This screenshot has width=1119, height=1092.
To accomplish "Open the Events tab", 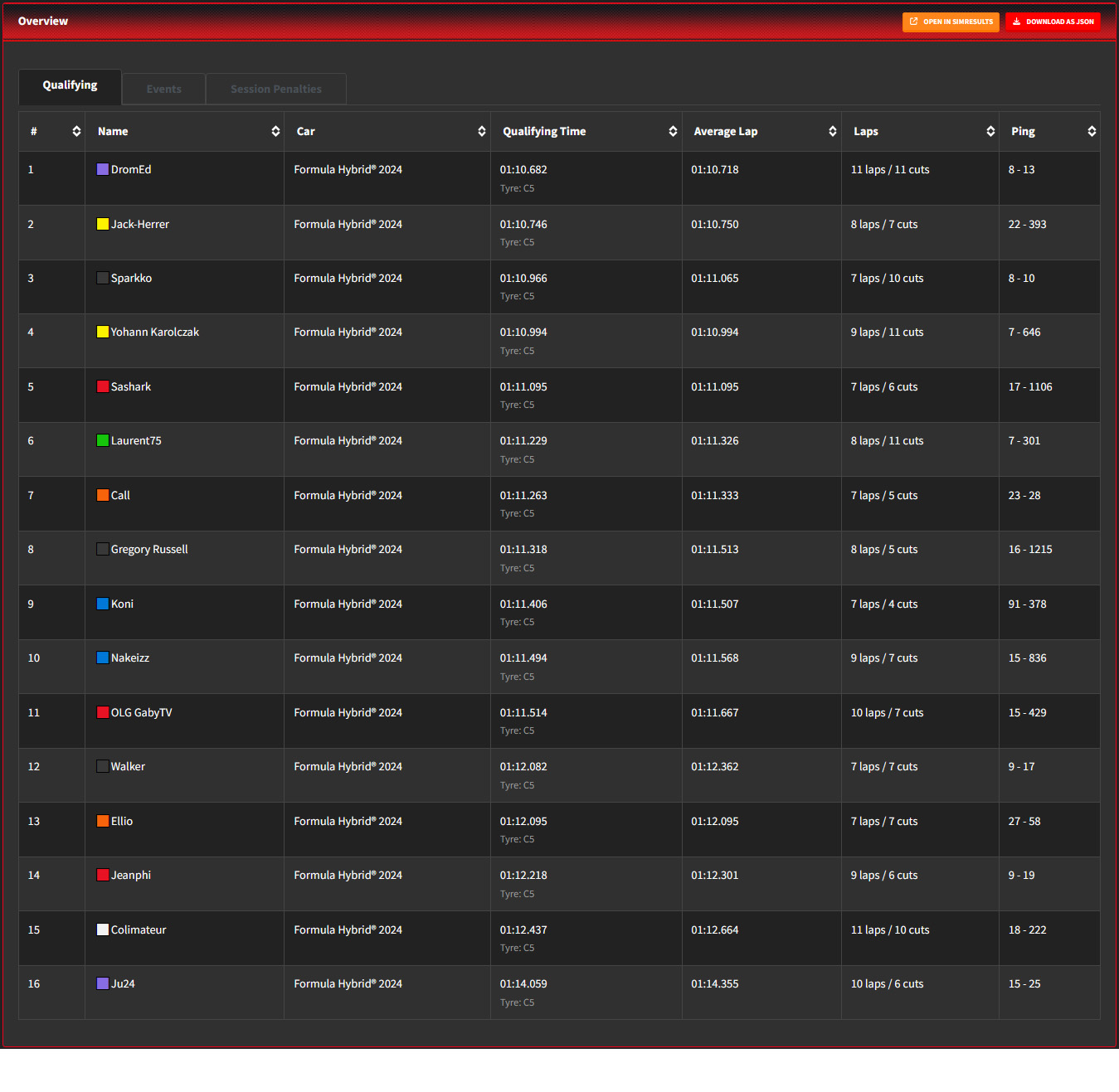I will click(163, 89).
